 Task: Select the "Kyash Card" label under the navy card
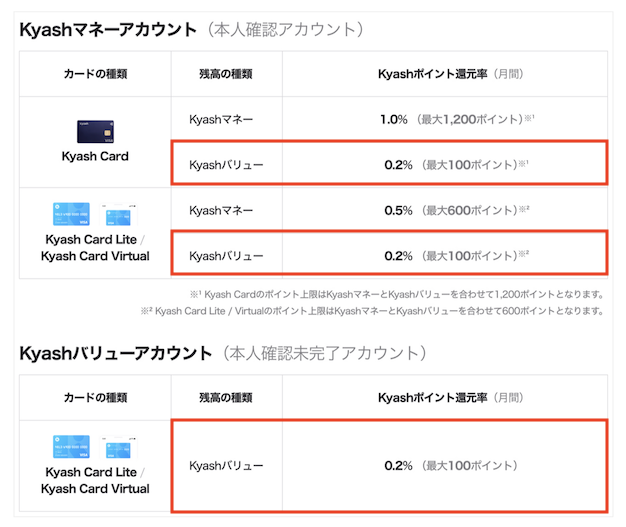tap(94, 157)
